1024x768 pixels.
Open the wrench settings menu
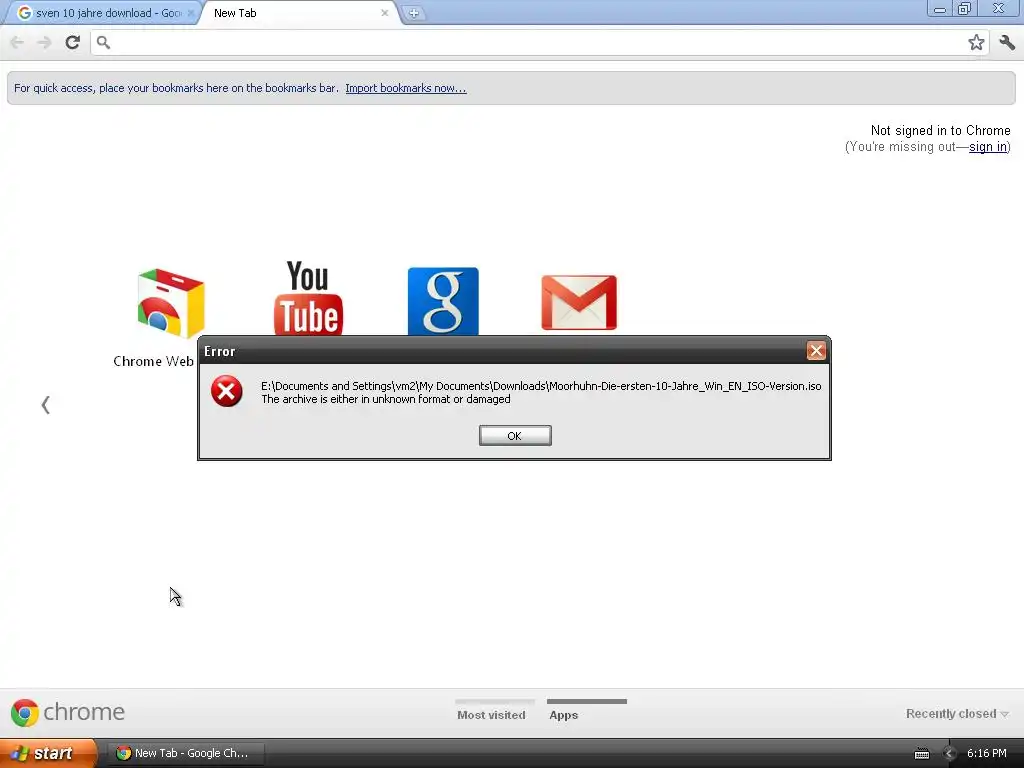coord(1007,42)
